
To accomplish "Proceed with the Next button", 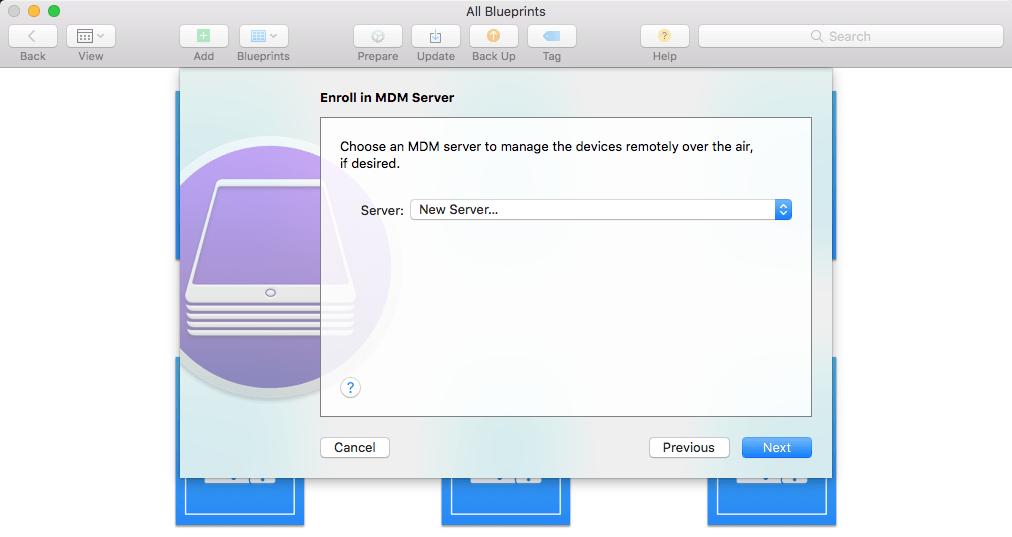I will coord(777,448).
